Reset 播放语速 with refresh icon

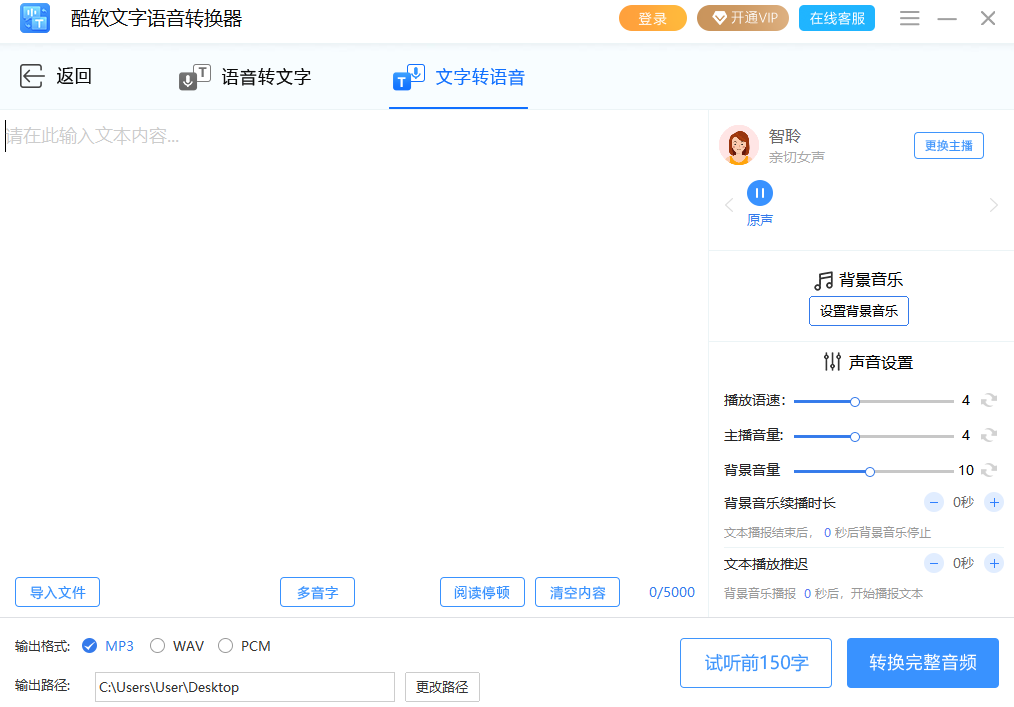pyautogui.click(x=989, y=400)
